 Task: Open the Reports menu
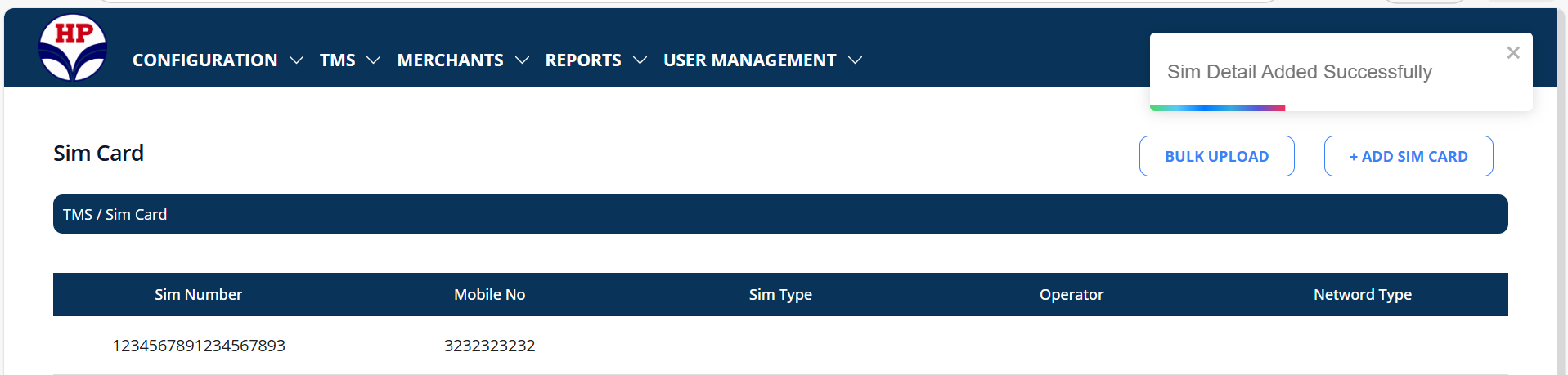pos(583,60)
